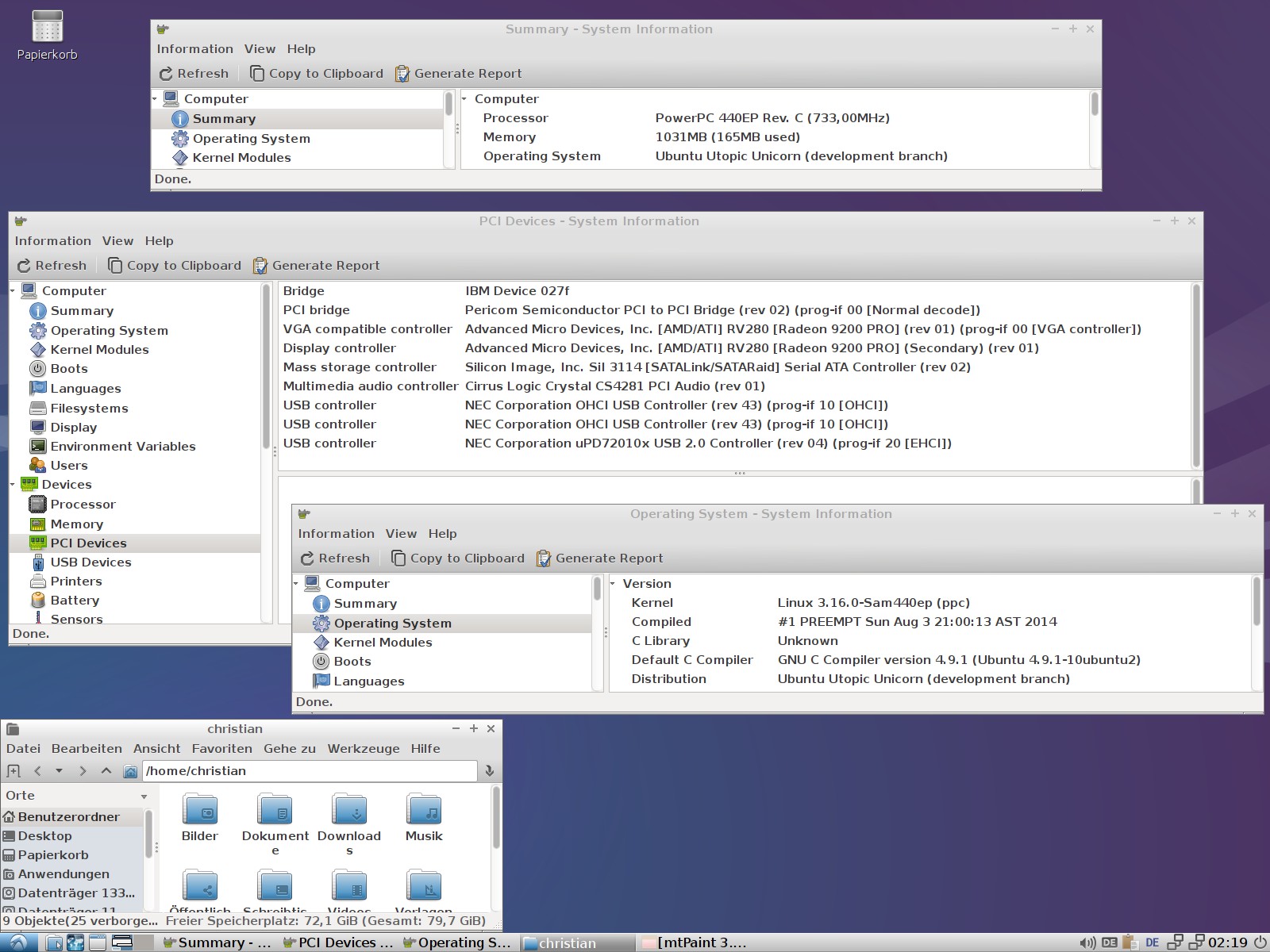Click the volume speaker icon in the system tray
1270x952 pixels.
1088,942
